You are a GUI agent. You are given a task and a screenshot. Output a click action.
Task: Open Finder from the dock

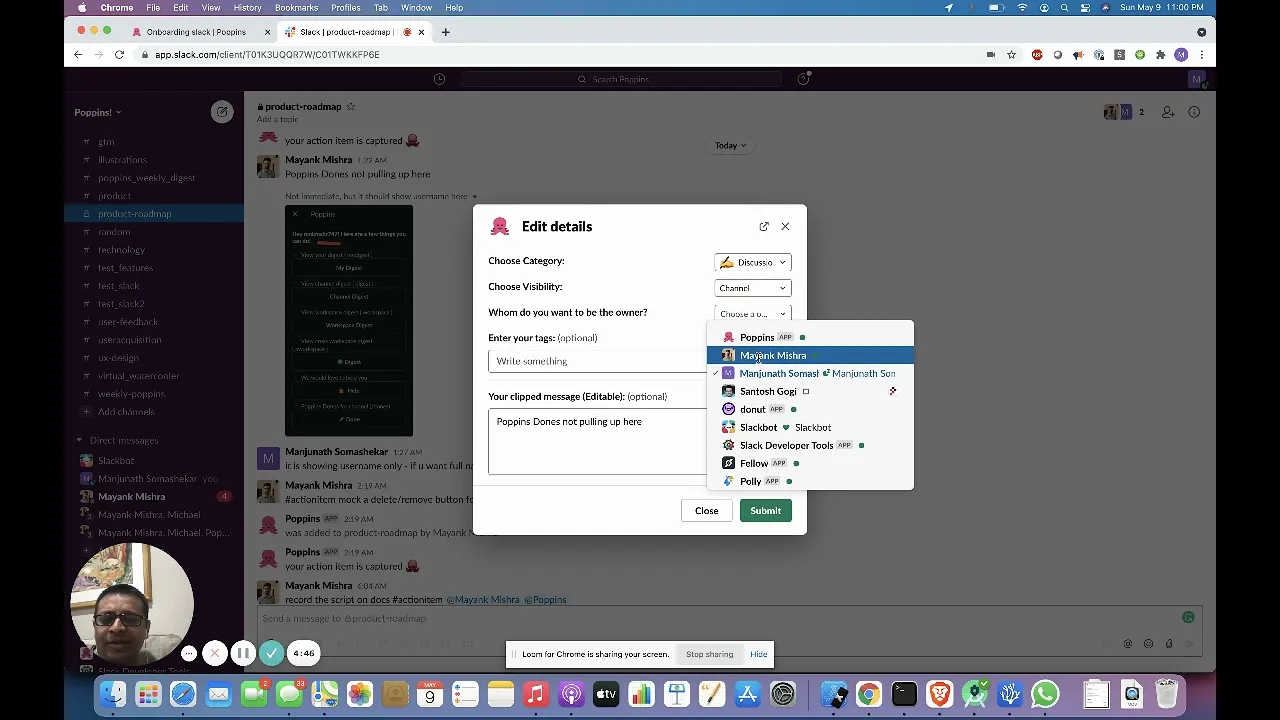[x=113, y=694]
